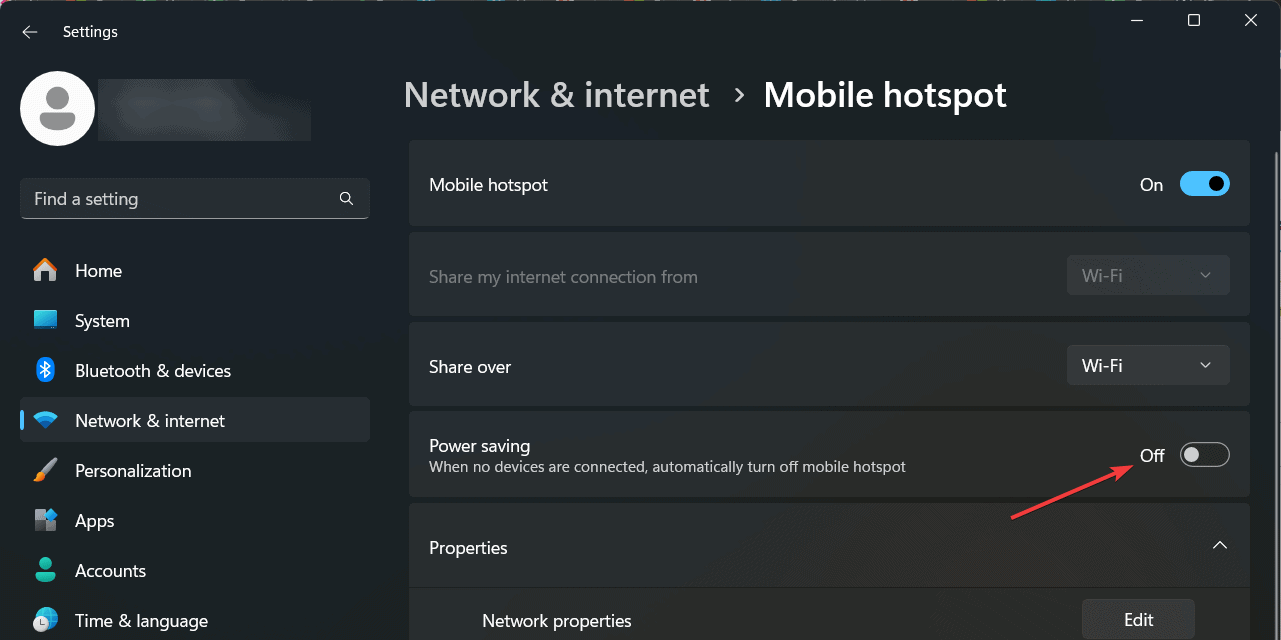Click the Home house icon in sidebar
1281x640 pixels.
[x=45, y=270]
